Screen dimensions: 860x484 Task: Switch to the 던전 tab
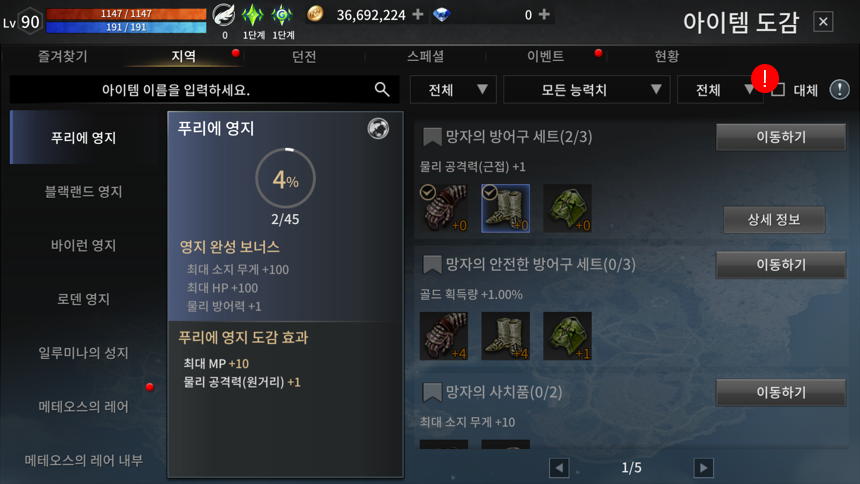(x=304, y=56)
